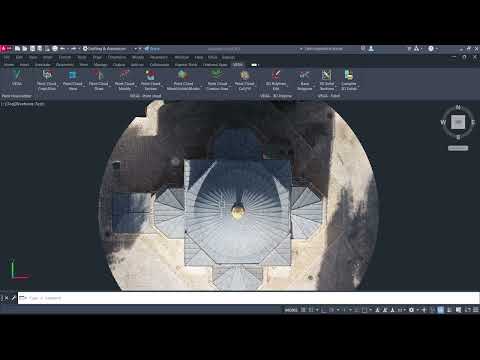The width and height of the screenshot is (480, 360).
Task: Click the VRSA - Solid panel title
Action: coord(329,96)
